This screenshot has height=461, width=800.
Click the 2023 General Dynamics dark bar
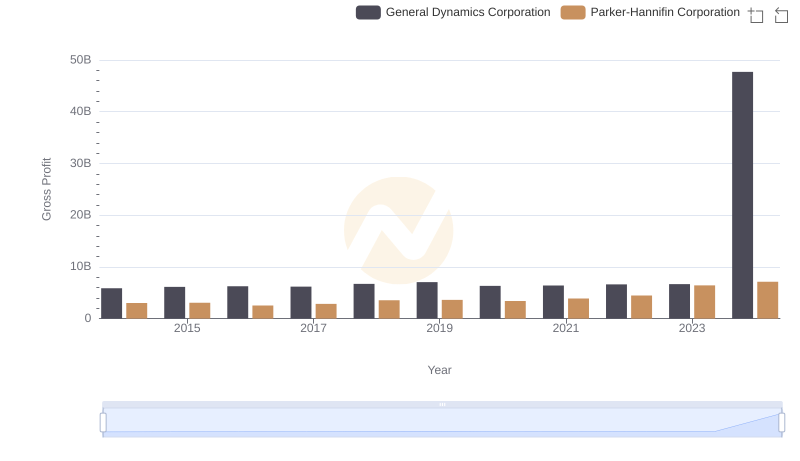679,301
